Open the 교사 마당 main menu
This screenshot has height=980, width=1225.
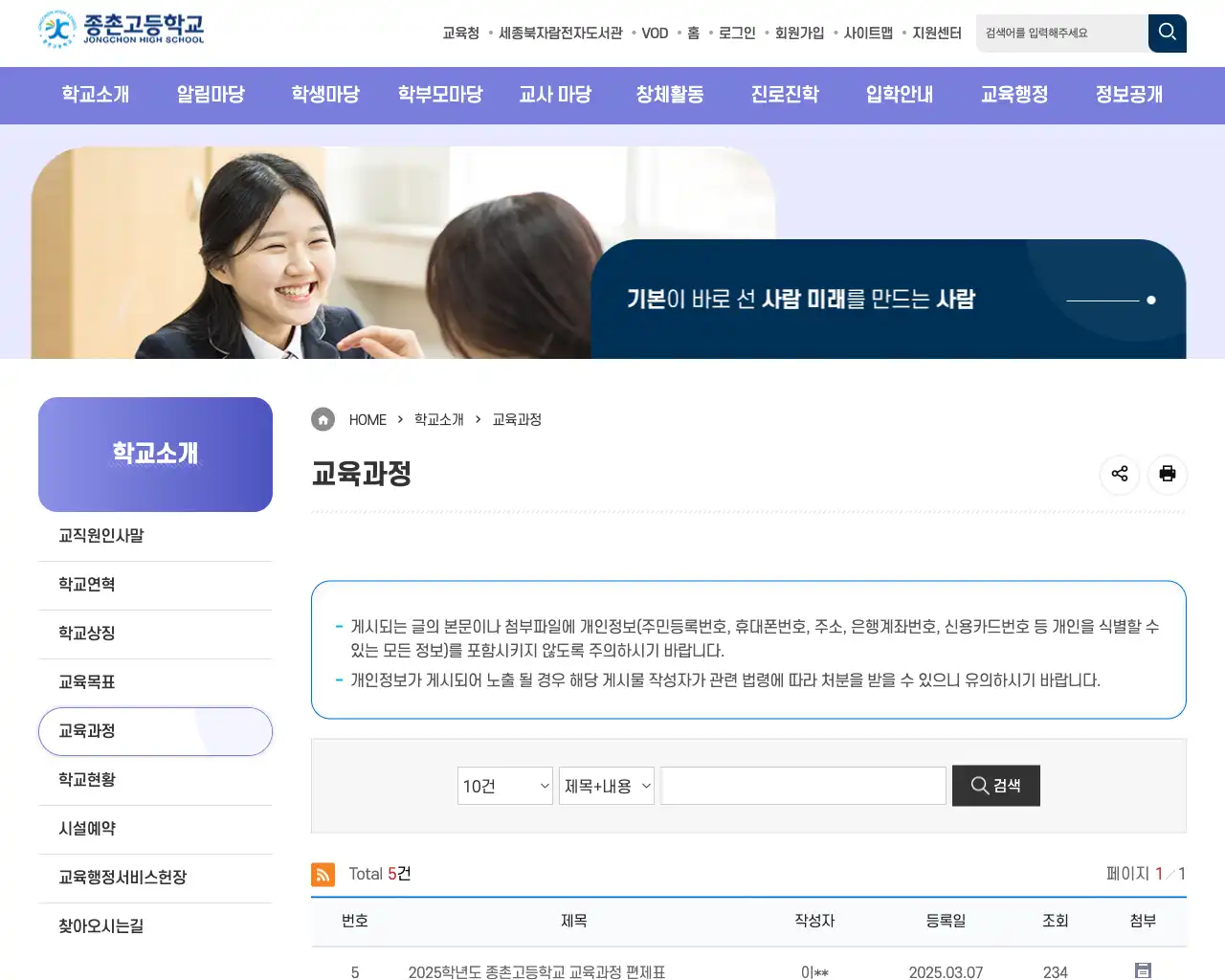(555, 95)
